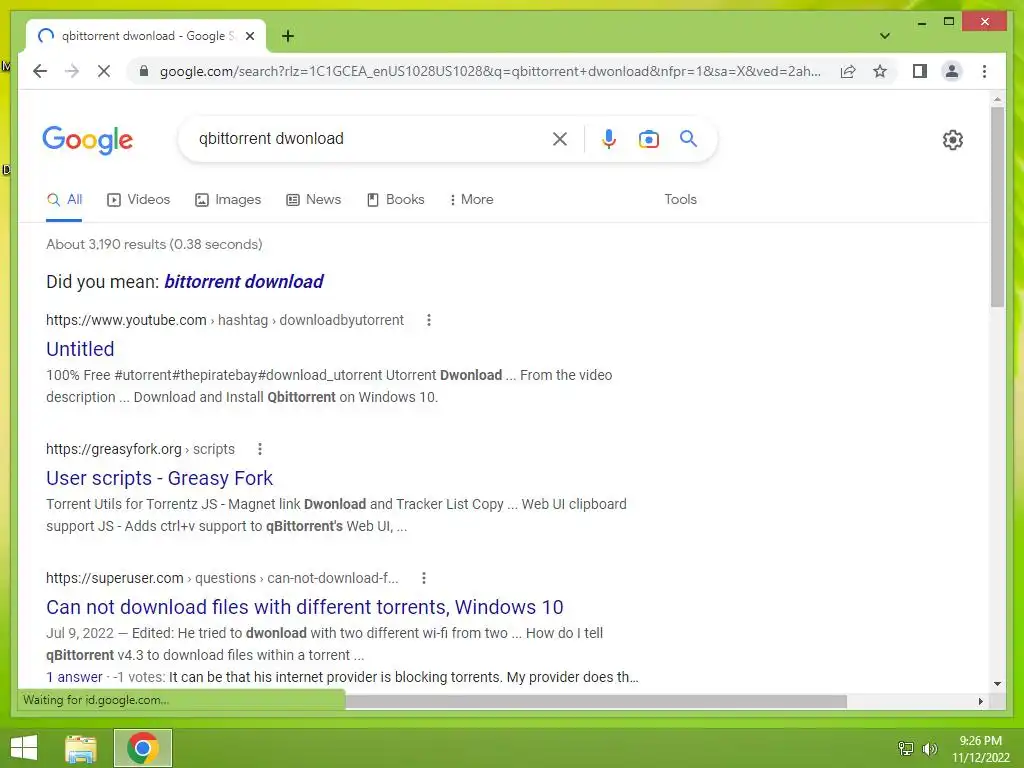1024x768 pixels.
Task: Open Chrome three-dot menu
Action: (x=984, y=71)
